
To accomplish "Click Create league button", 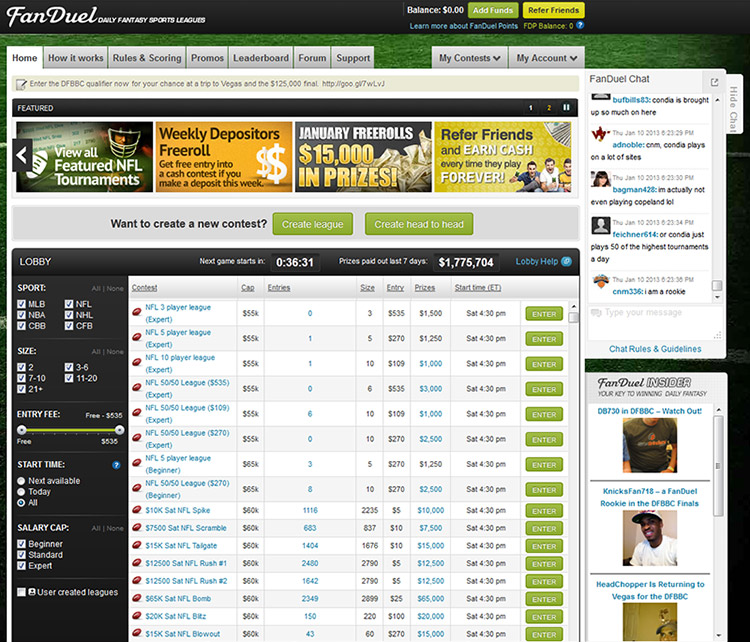I will click(312, 224).
